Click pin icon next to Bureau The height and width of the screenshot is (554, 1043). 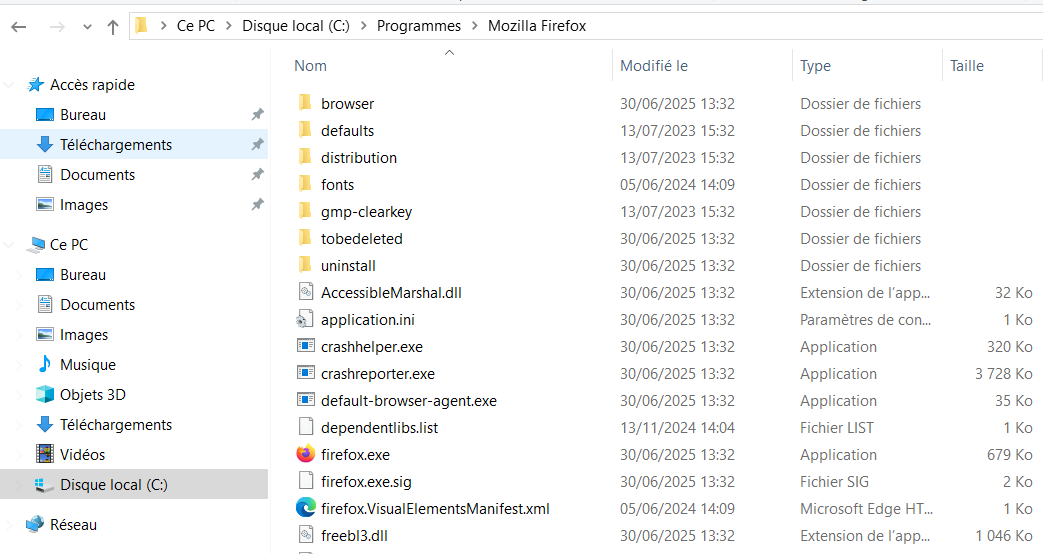pos(257,114)
